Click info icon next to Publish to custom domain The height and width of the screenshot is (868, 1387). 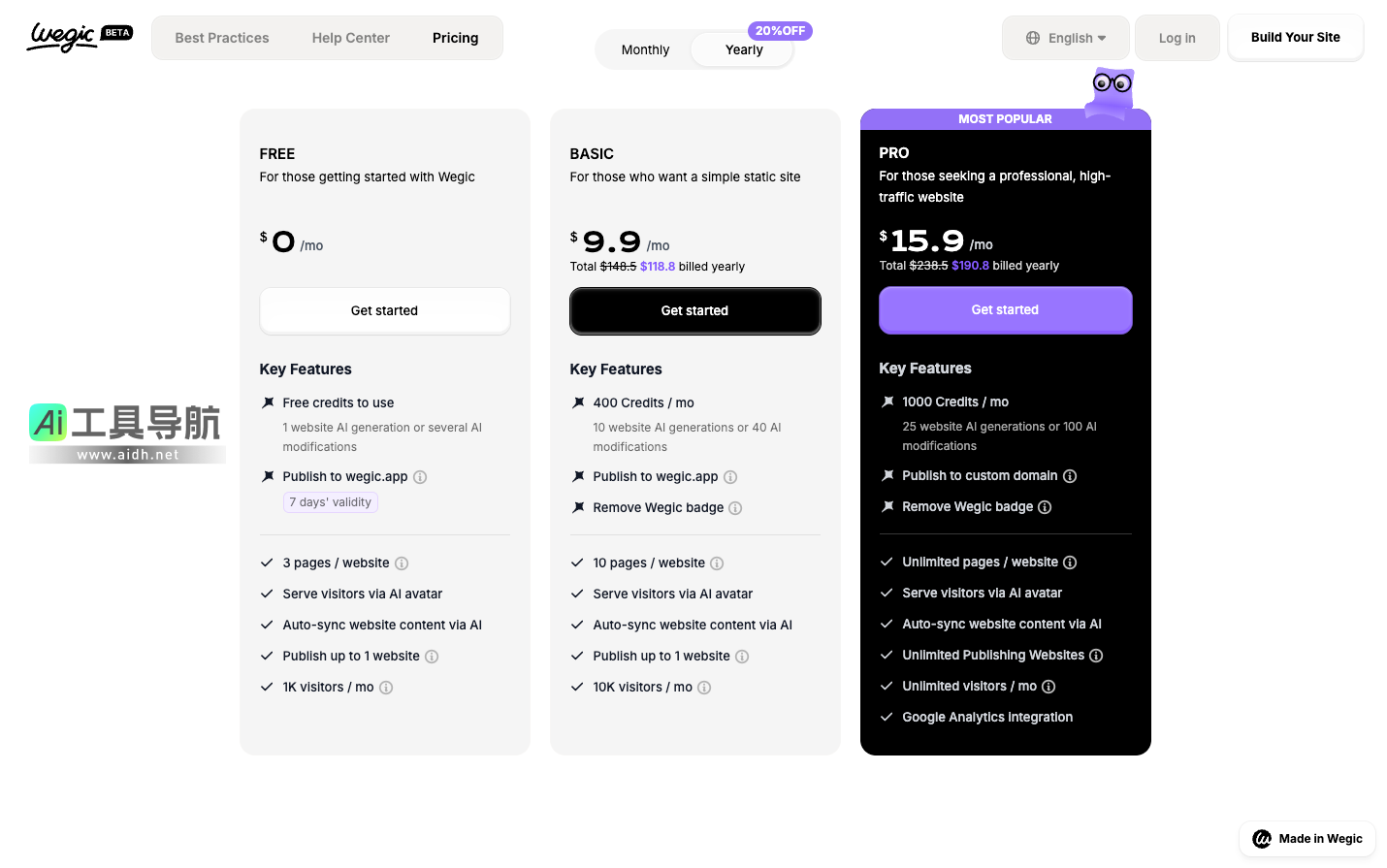(x=1070, y=476)
